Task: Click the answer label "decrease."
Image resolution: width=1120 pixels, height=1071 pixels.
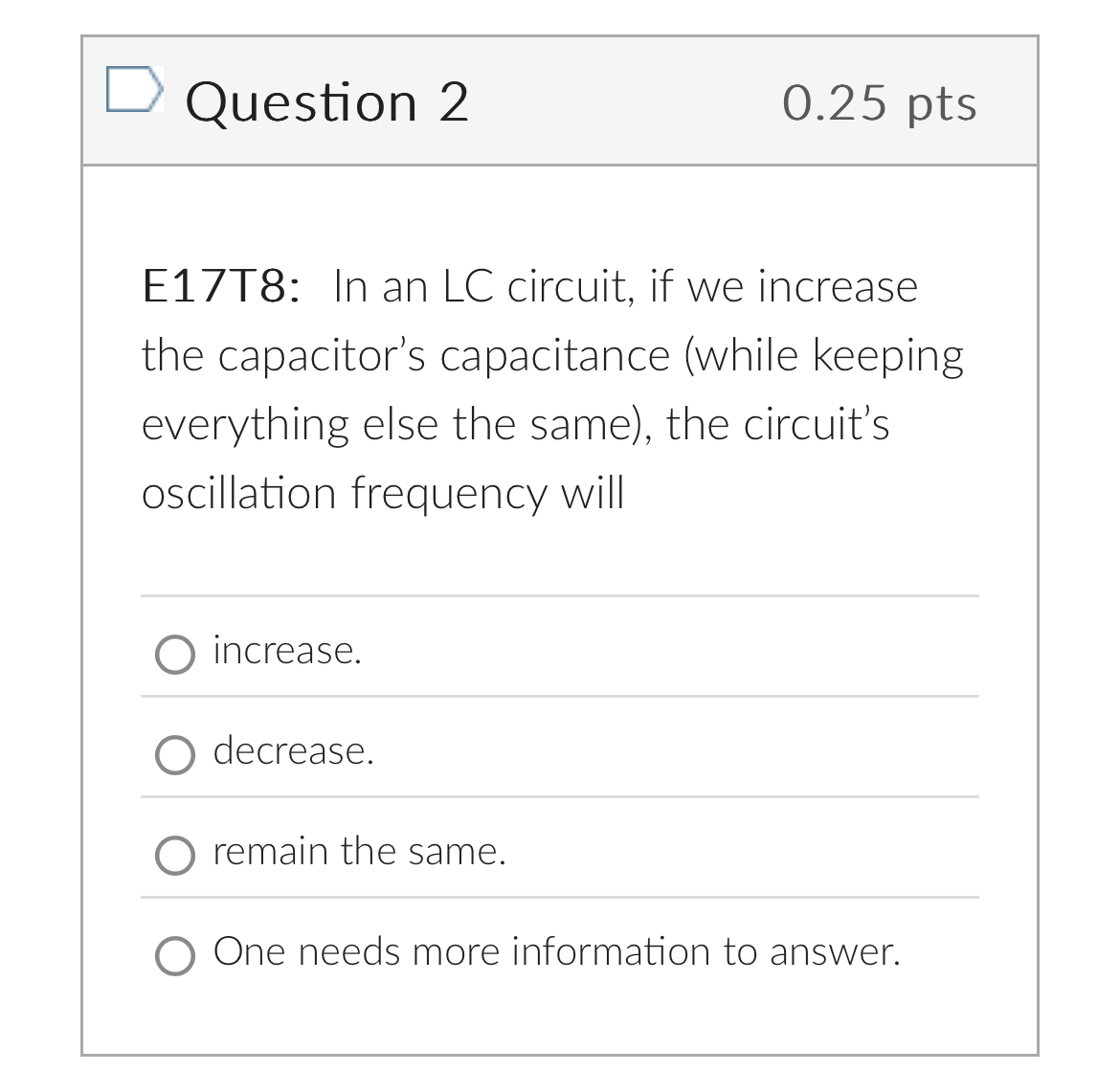Action: coord(293,751)
